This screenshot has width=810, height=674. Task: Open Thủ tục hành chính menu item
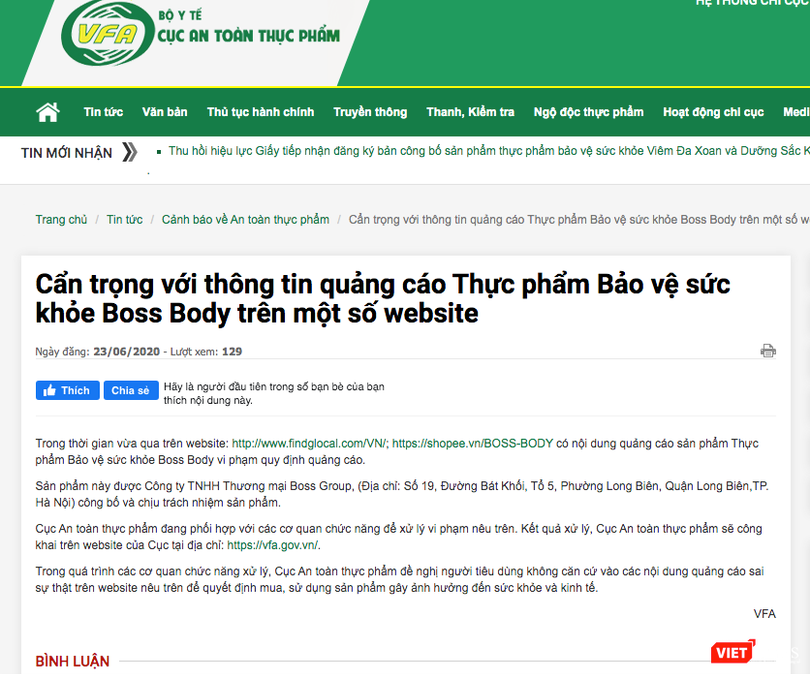(260, 112)
